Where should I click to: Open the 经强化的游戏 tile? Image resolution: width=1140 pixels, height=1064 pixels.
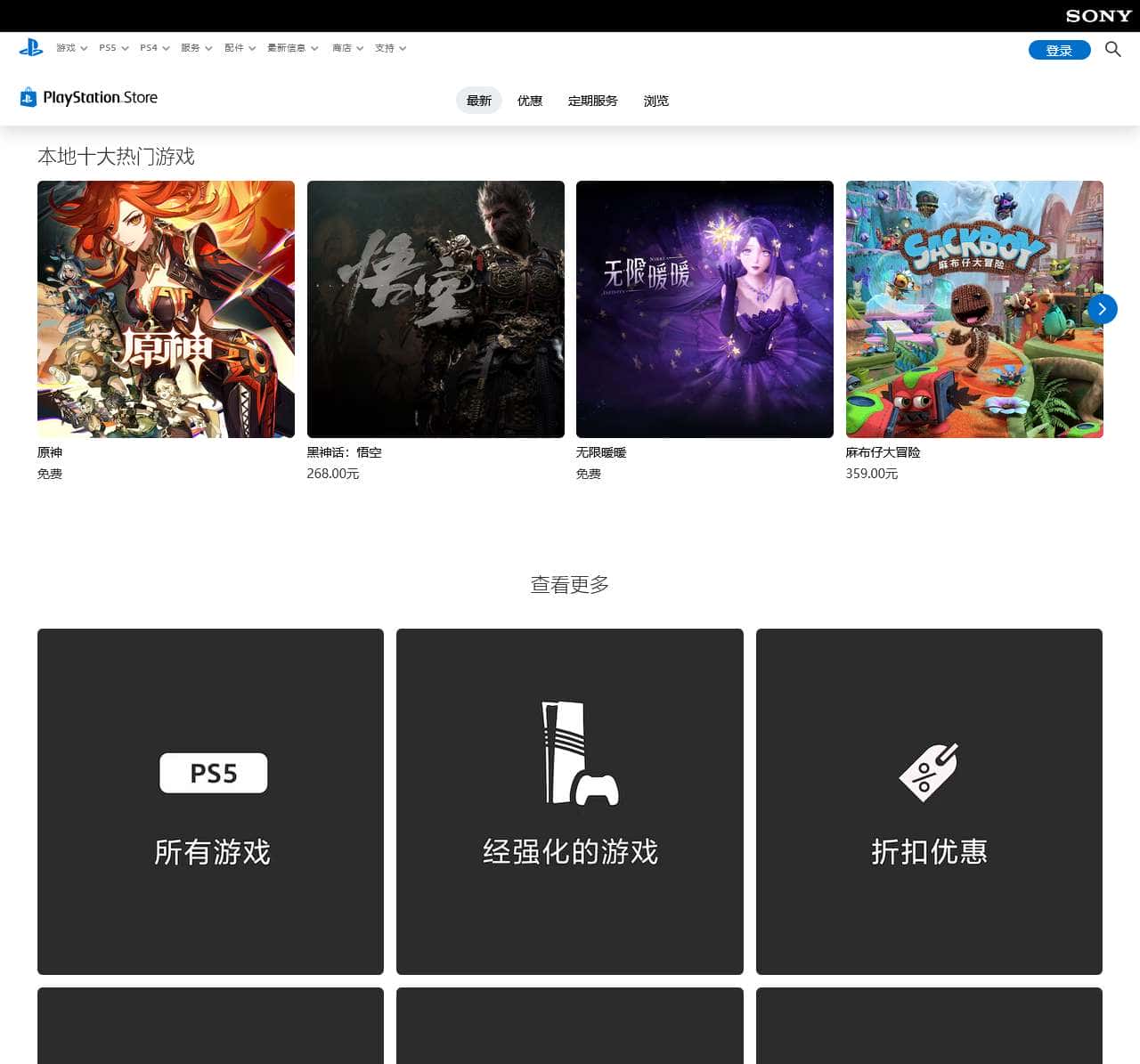coord(570,801)
